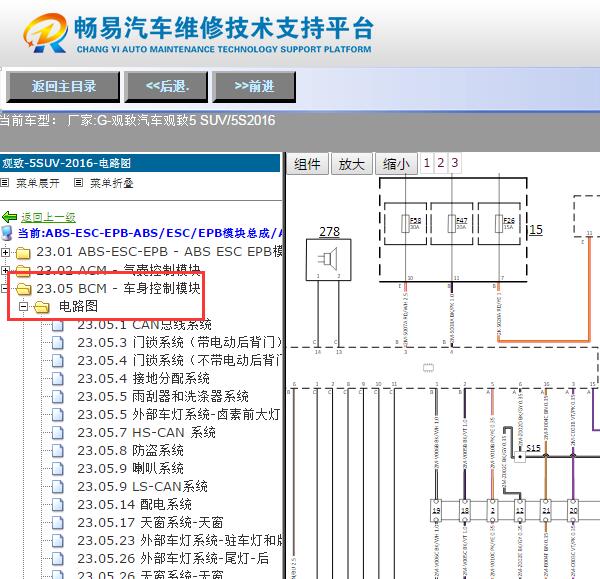Image resolution: width=600 pixels, height=579 pixels.
Task: Expand the 23.02 ACM node
Action: [5, 270]
